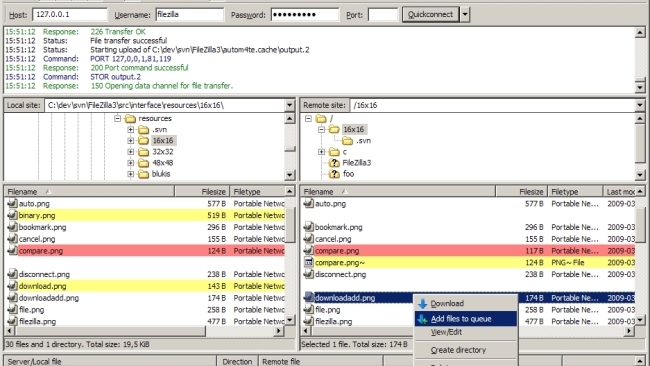650x366 pixels.
Task: Focus the Port input field
Action: pos(383,15)
